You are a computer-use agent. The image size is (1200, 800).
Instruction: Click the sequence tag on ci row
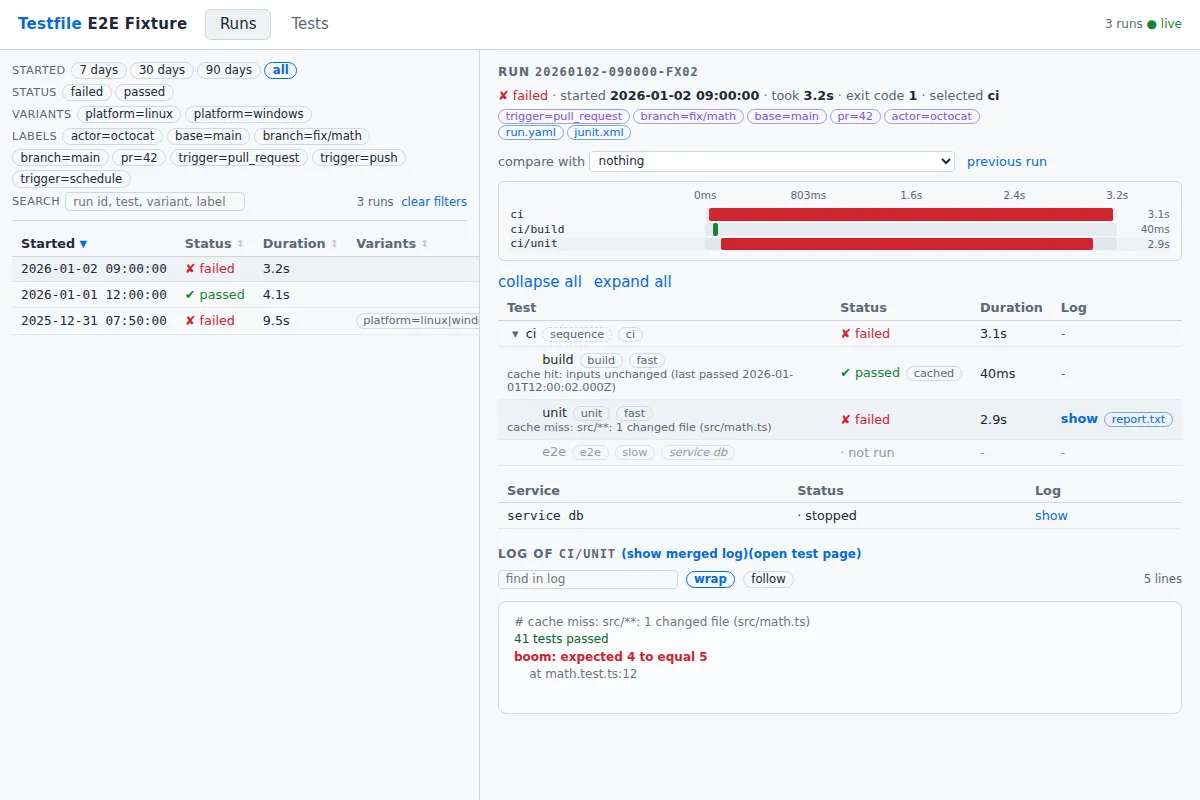click(x=578, y=334)
